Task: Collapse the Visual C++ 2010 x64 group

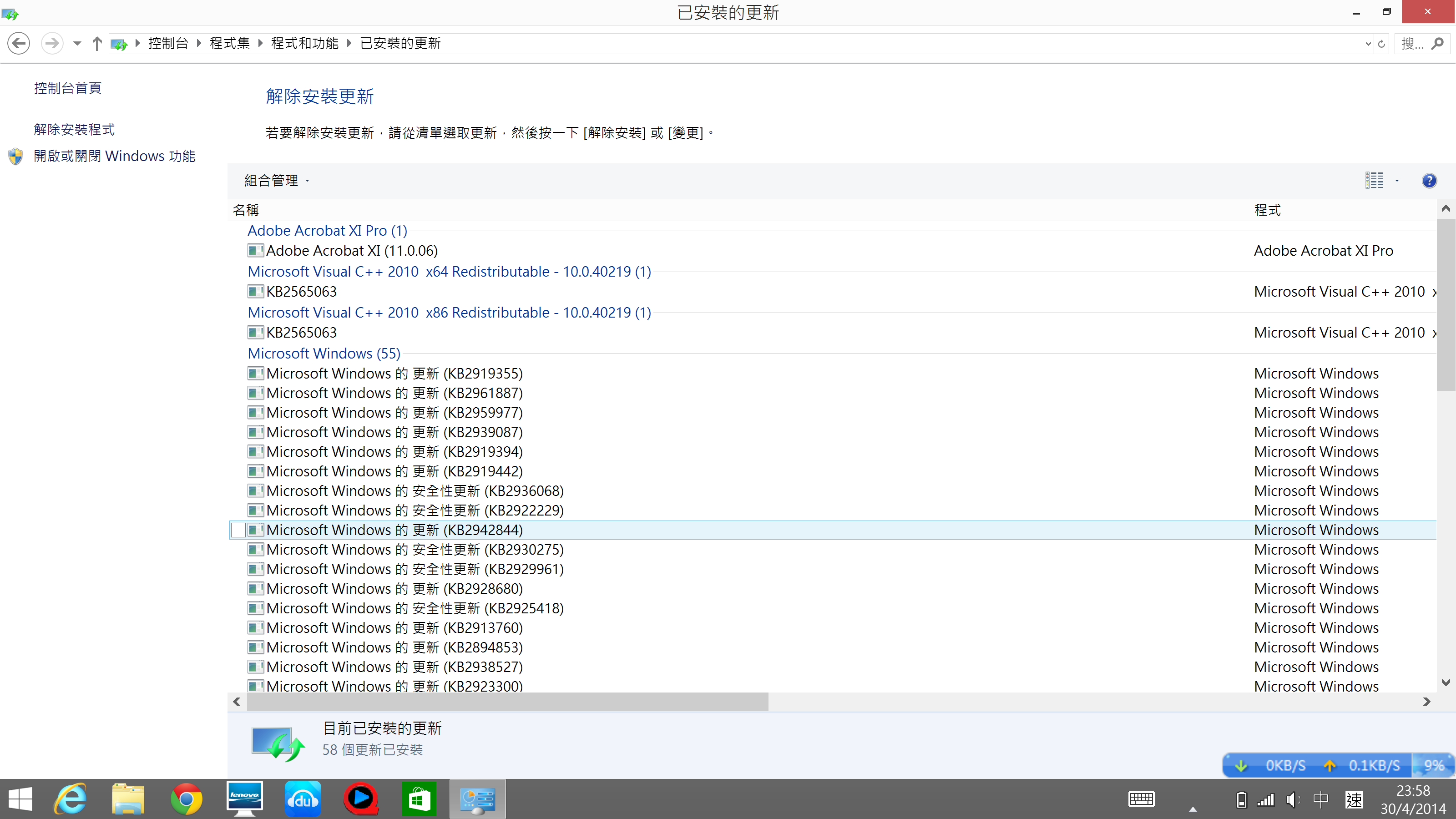Action: coord(450,272)
